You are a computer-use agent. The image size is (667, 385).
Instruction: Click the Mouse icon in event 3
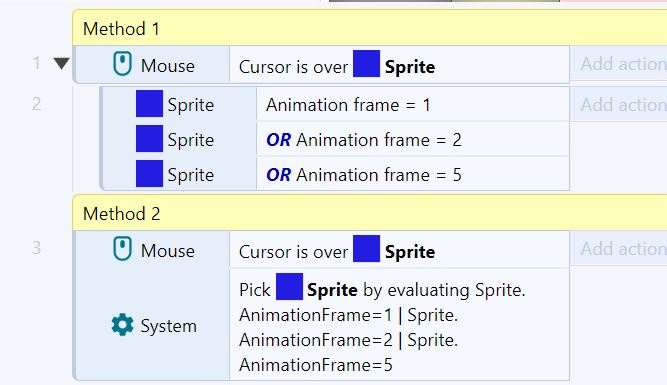123,249
